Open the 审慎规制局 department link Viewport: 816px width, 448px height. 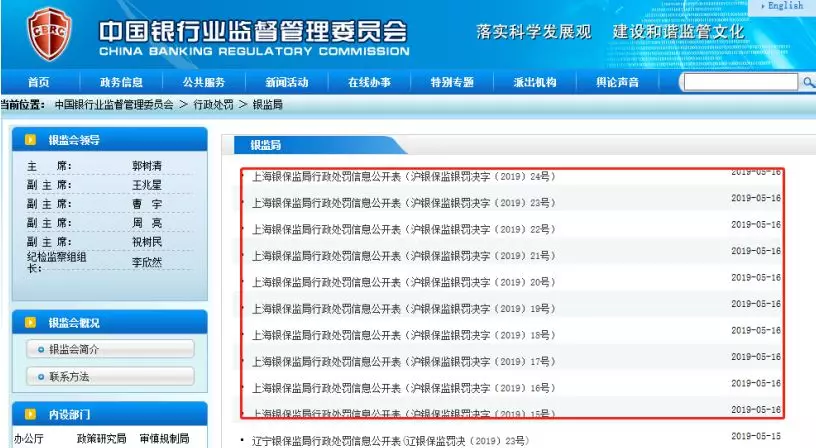click(164, 439)
